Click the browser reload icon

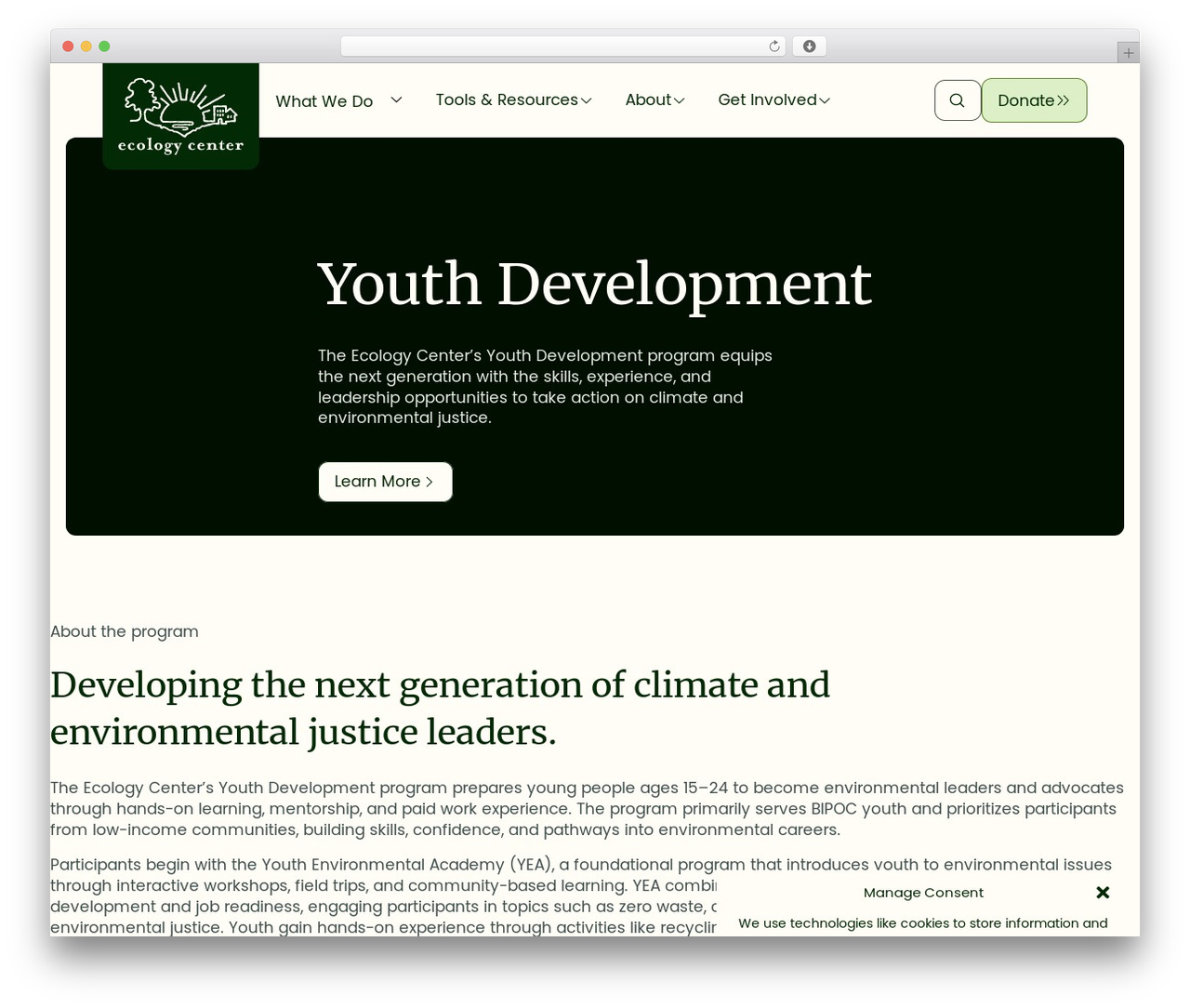(x=774, y=46)
